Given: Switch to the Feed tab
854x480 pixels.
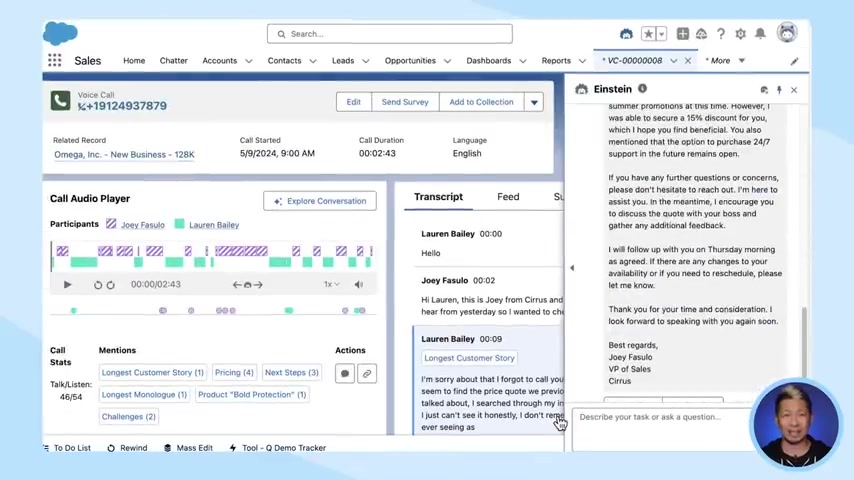Looking at the screenshot, I should coord(508,197).
